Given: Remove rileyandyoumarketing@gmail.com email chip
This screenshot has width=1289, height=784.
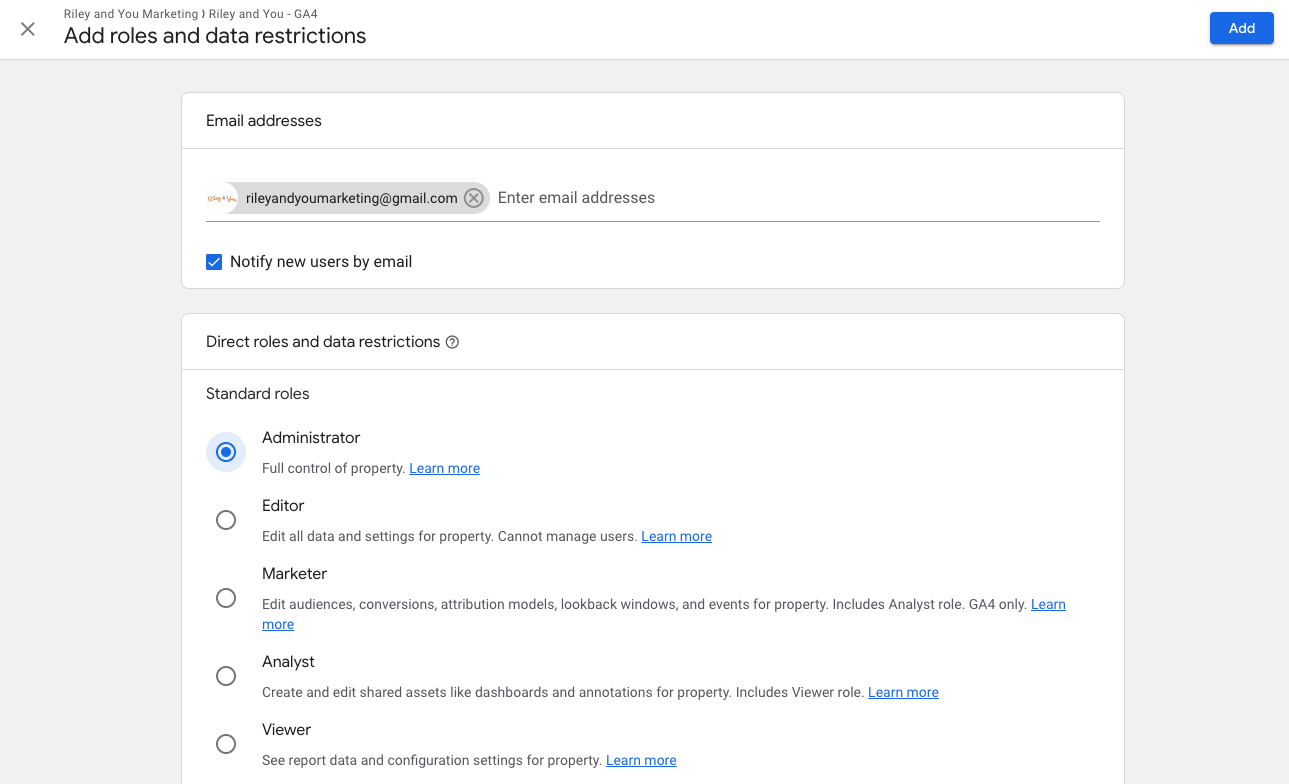Looking at the screenshot, I should 474,198.
